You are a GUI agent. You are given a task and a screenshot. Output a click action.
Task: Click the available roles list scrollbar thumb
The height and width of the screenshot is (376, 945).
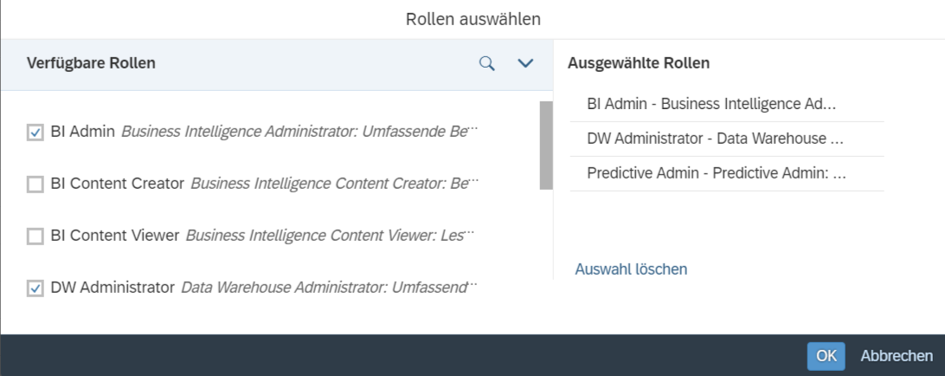(x=546, y=145)
